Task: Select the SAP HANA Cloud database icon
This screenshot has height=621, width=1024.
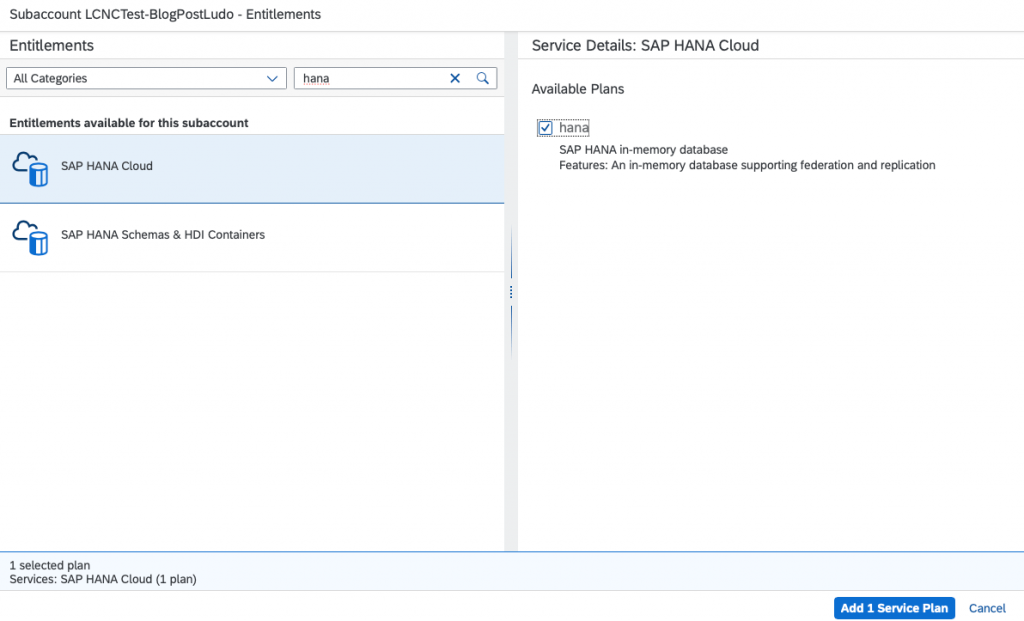Action: point(31,168)
